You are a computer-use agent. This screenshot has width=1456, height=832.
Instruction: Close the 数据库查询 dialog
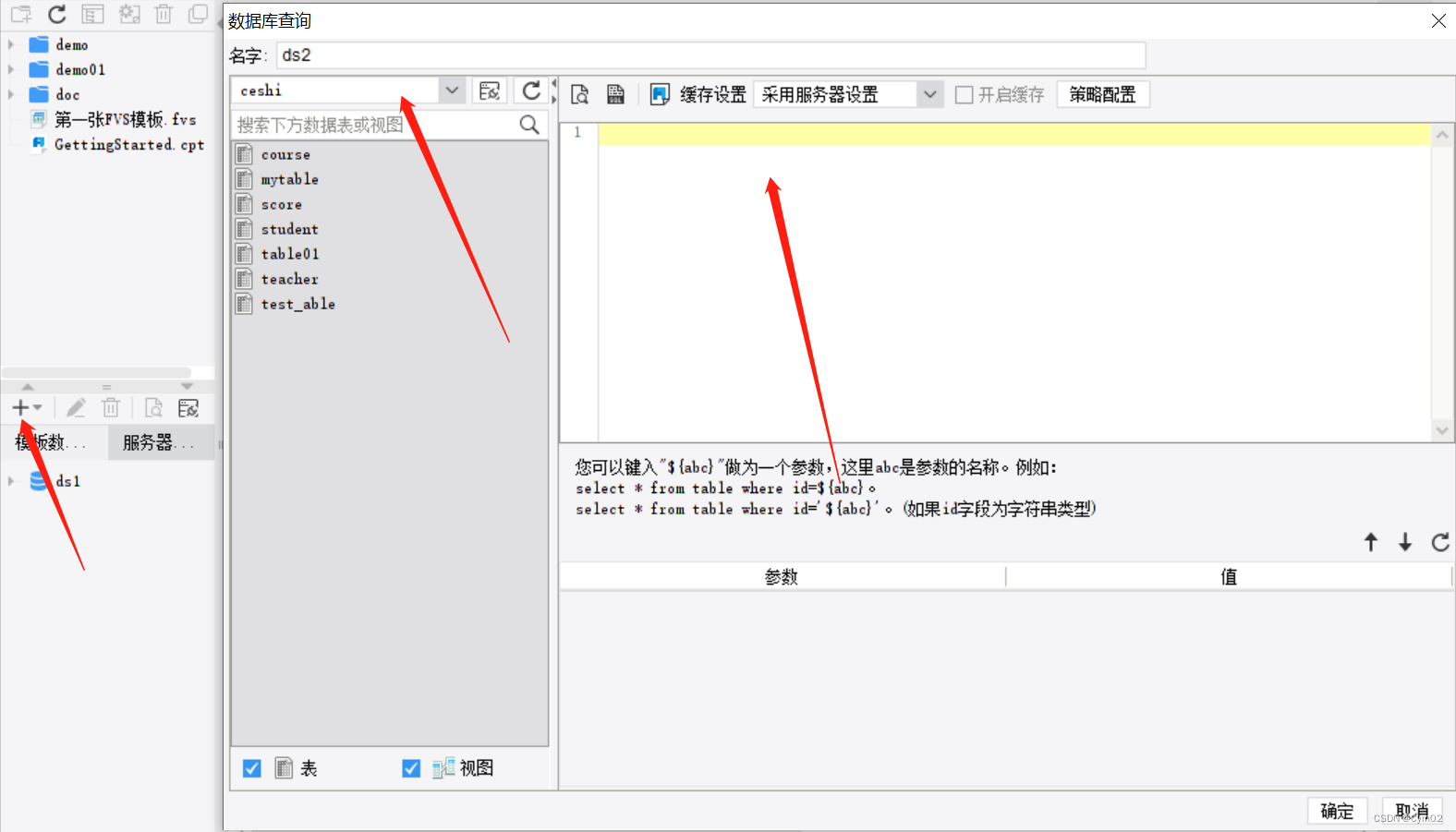(1438, 20)
